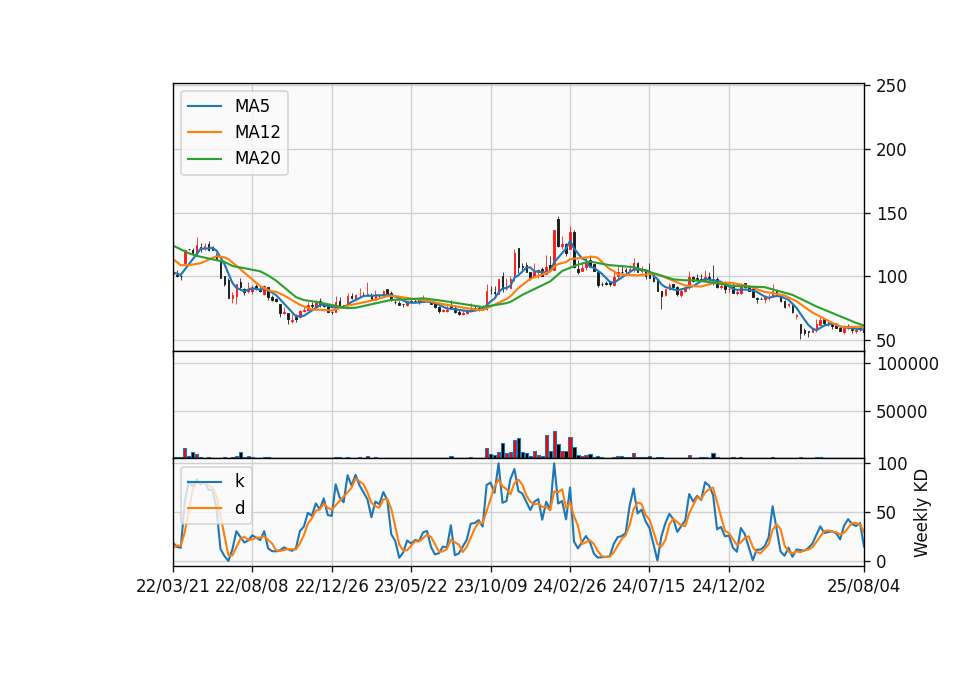This screenshot has width=960, height=690.
Task: Click the MA20 legend label
Action: (x=257, y=158)
